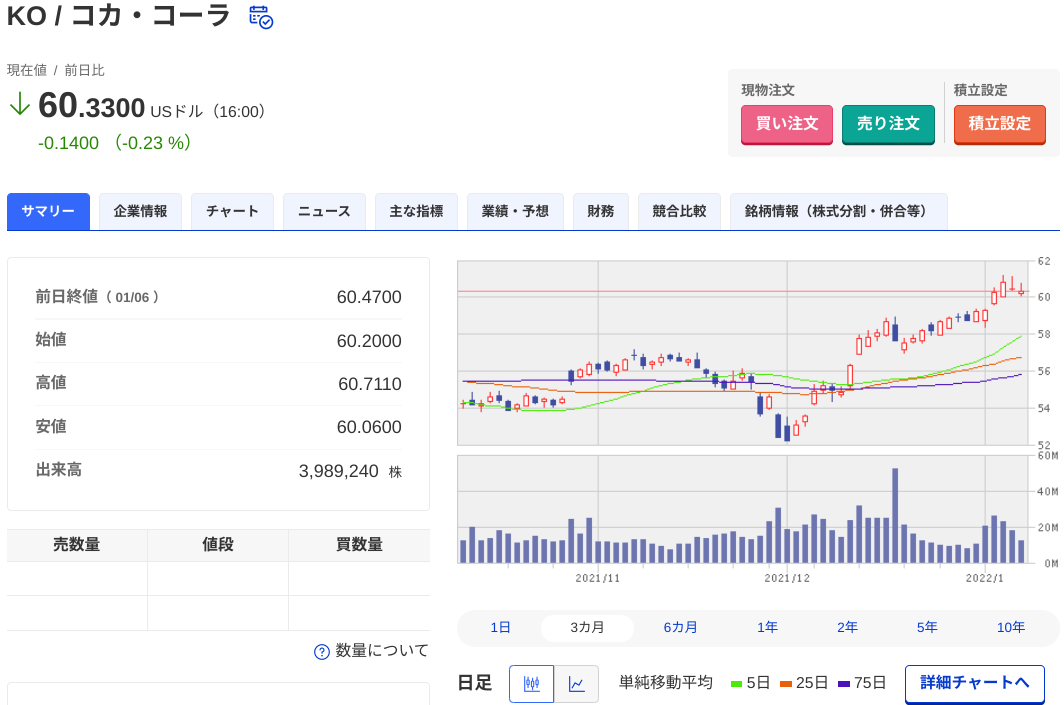
Task: Click the 出来高 value 3,989,240
Action: (339, 472)
